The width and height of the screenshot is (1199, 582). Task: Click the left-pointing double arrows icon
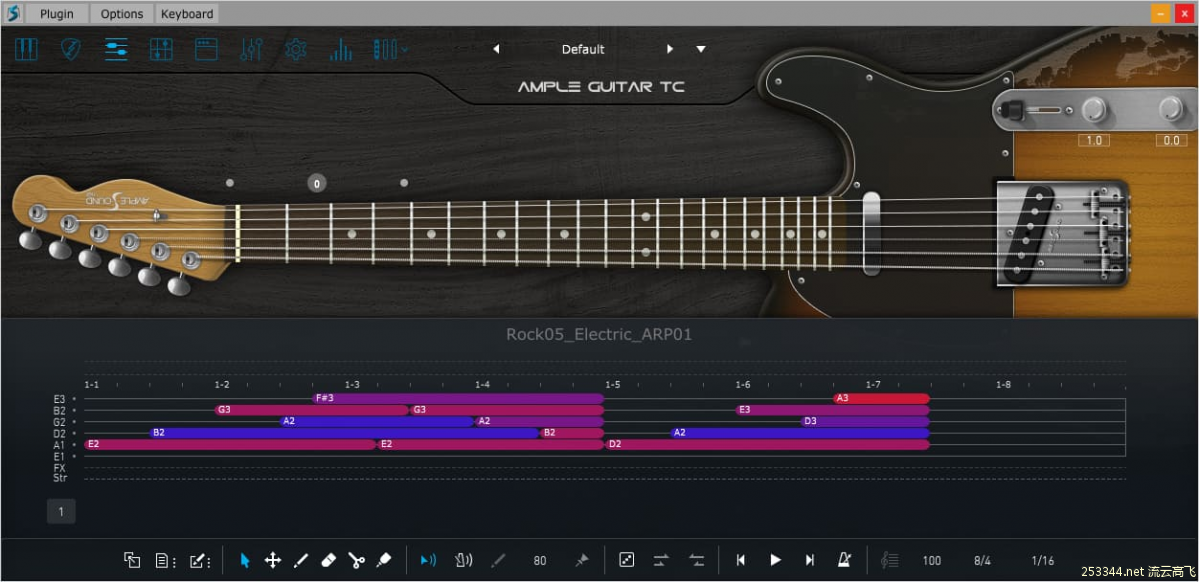(697, 561)
